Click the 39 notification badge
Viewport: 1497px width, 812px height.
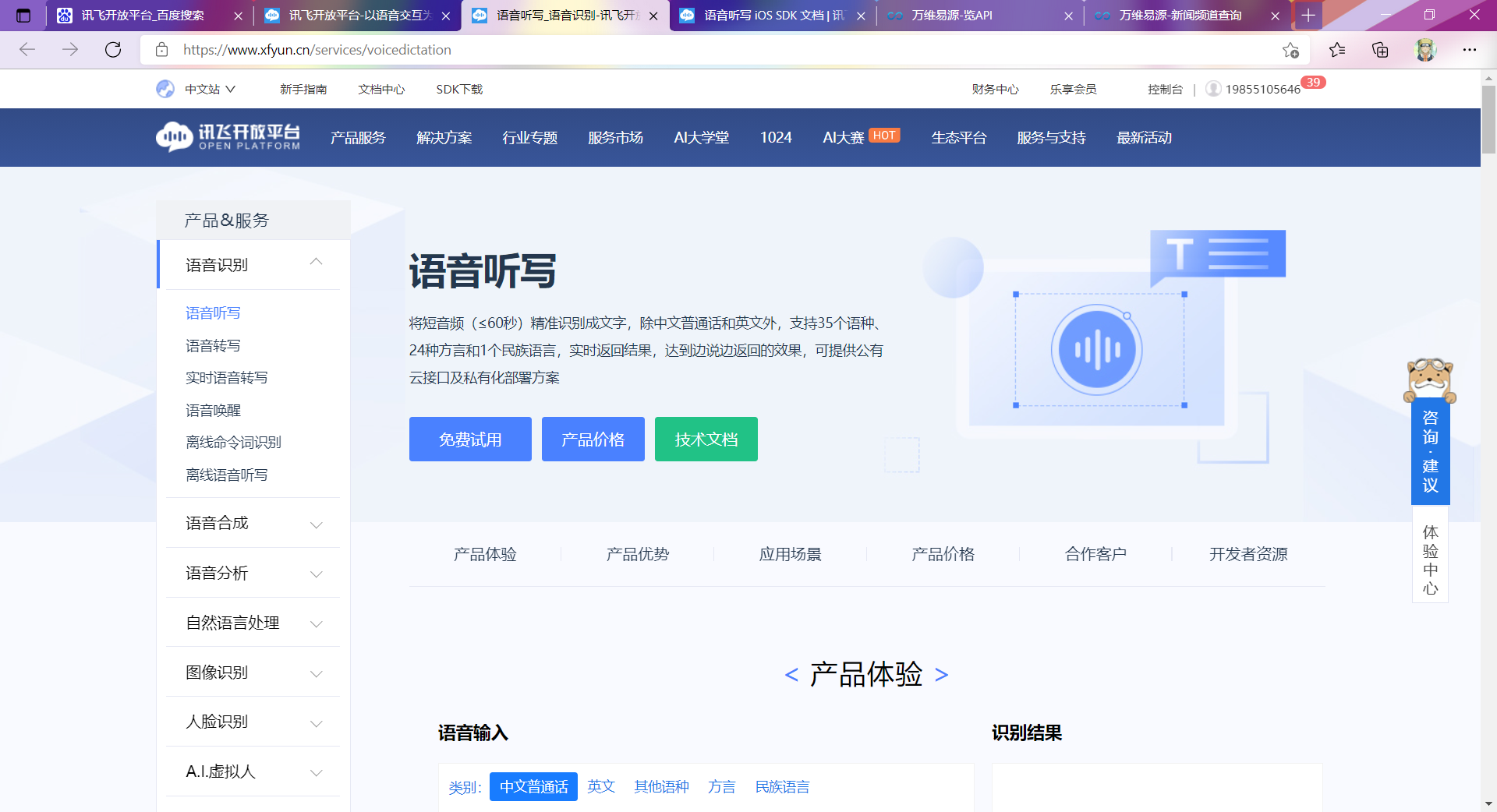tap(1314, 82)
